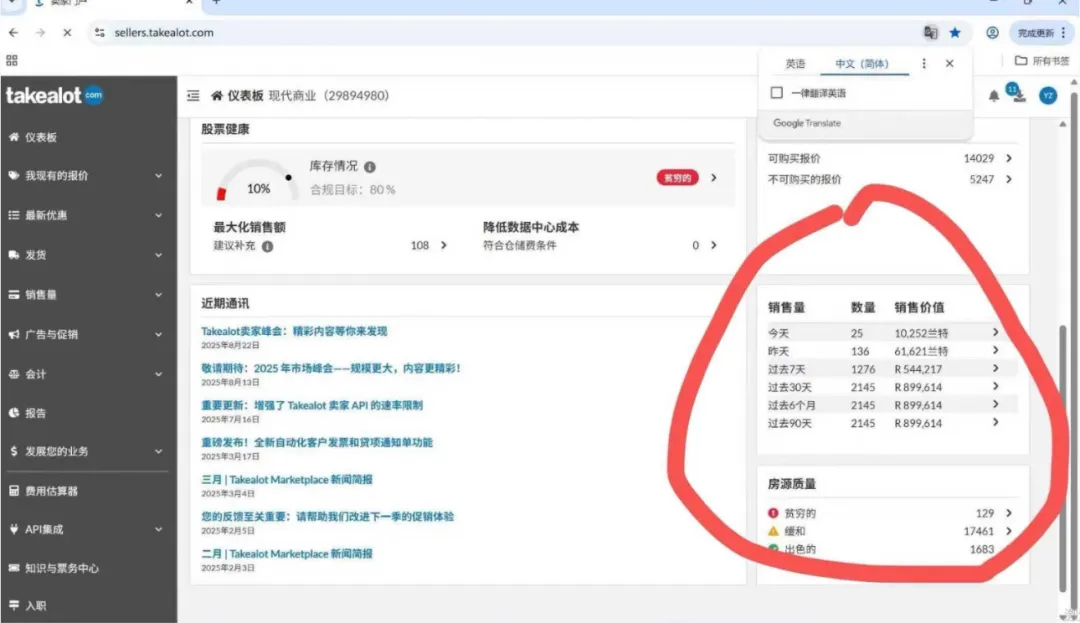Close the Google Translate popup
Viewport: 1080px width, 623px height.
[949, 63]
